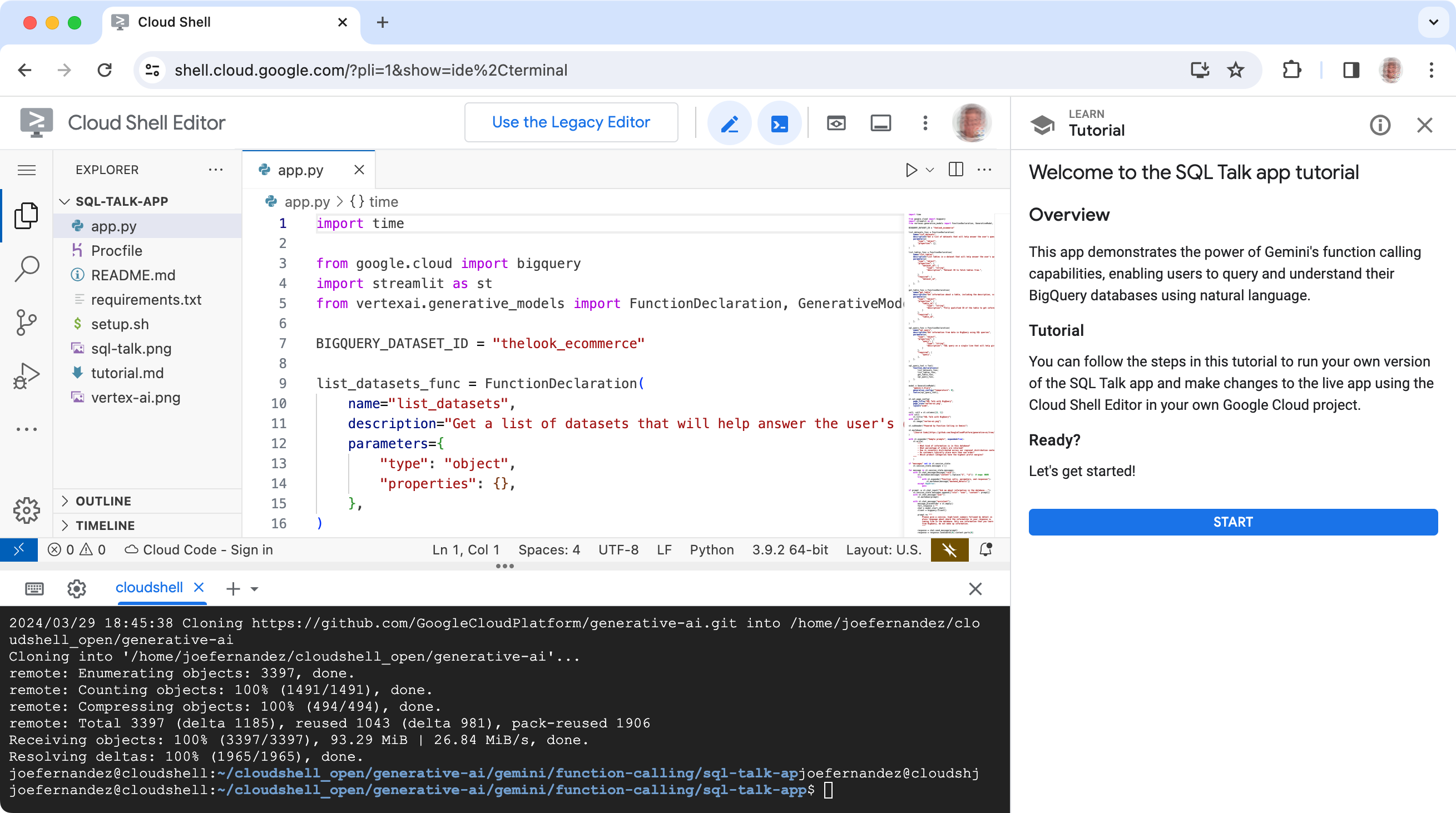The width and height of the screenshot is (1456, 813).
Task: Click the Run button to execute app.py
Action: [x=911, y=169]
